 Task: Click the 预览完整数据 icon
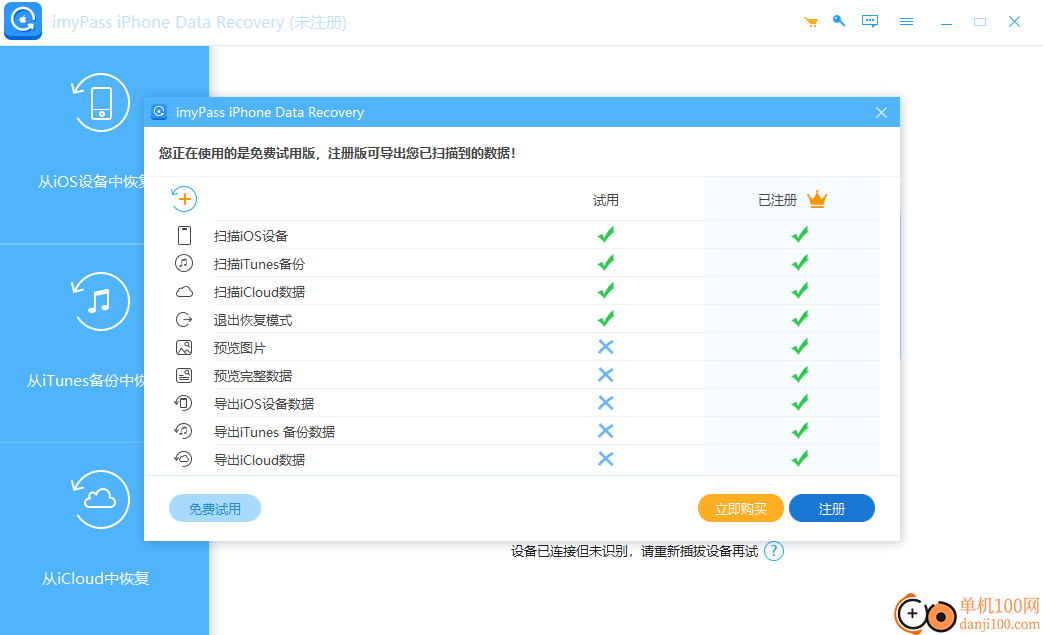[184, 376]
